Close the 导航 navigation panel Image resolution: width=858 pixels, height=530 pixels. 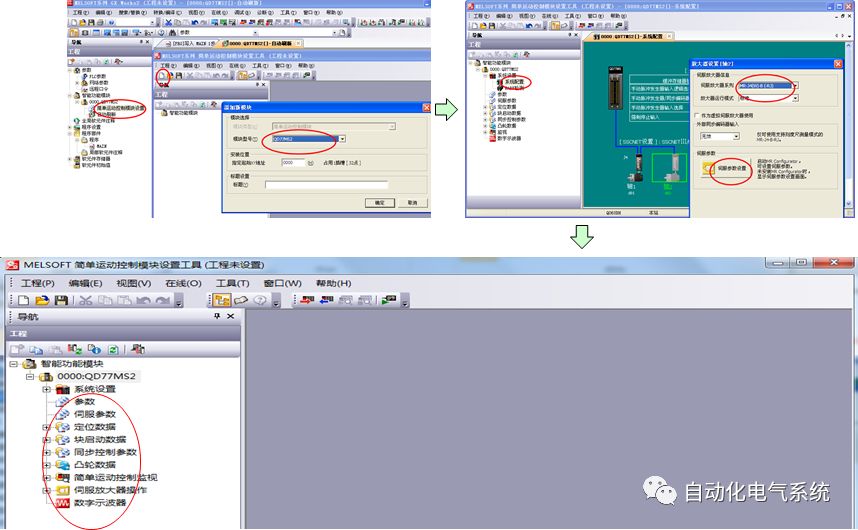coord(232,316)
